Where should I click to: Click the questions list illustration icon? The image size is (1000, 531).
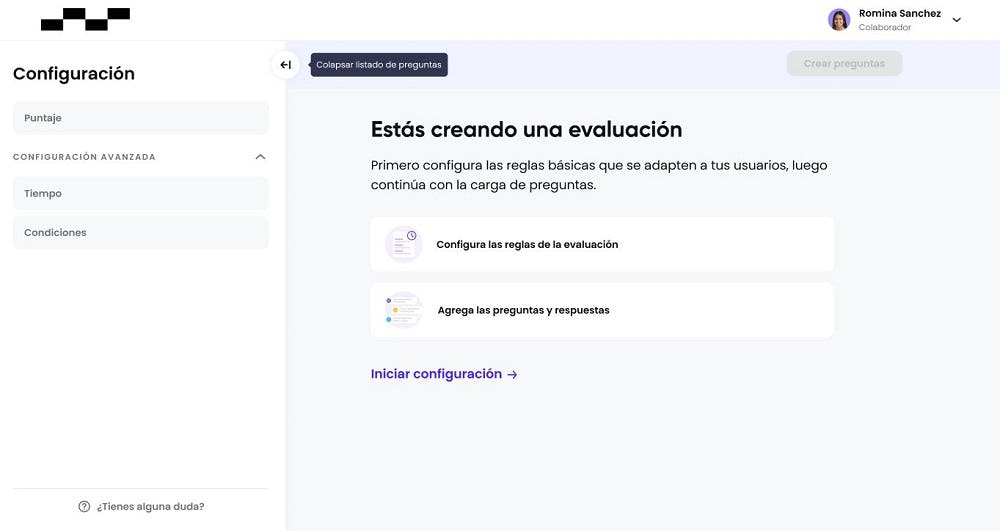403,310
